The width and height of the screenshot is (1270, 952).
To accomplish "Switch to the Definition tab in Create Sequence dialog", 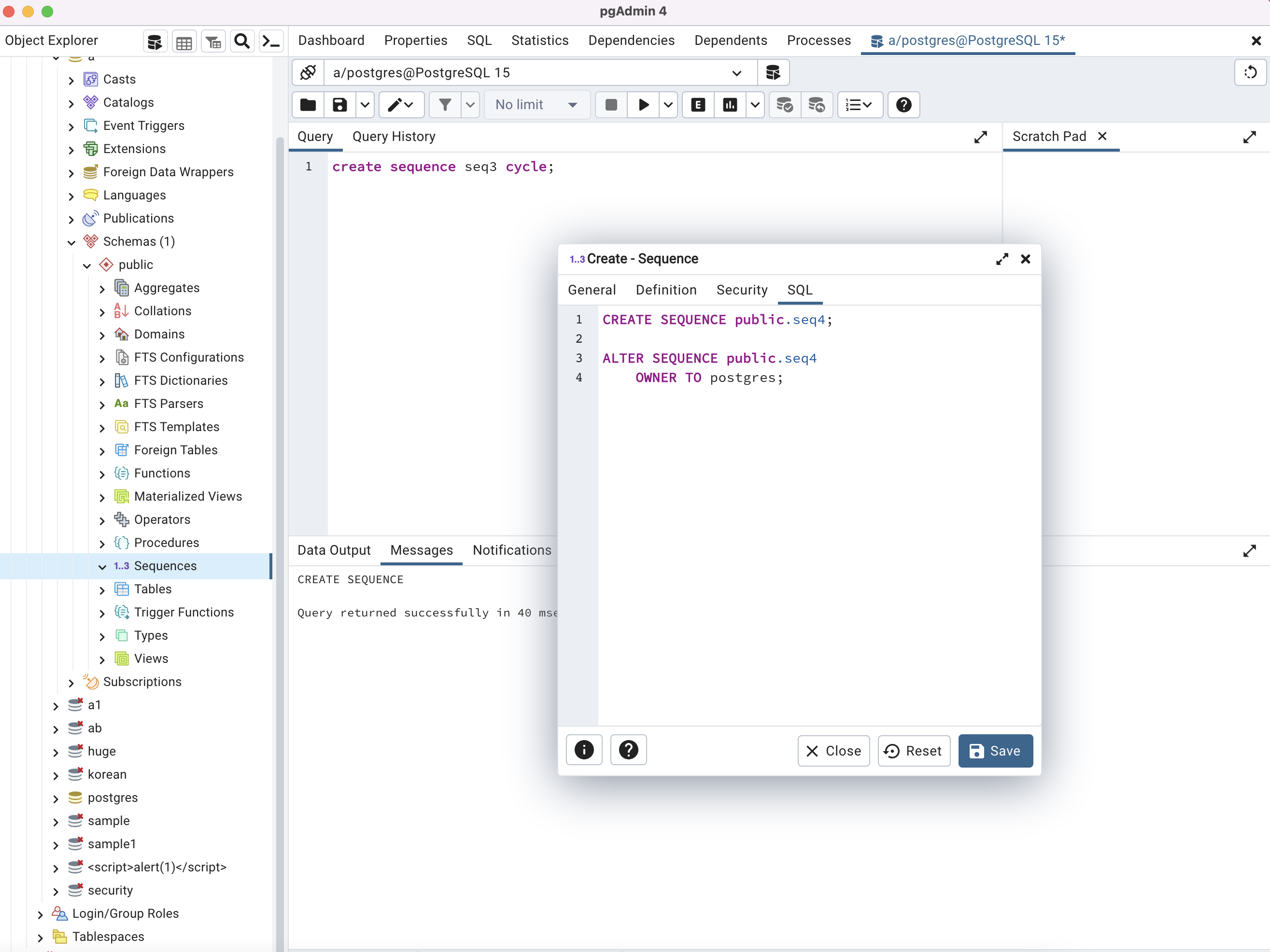I will [x=665, y=290].
